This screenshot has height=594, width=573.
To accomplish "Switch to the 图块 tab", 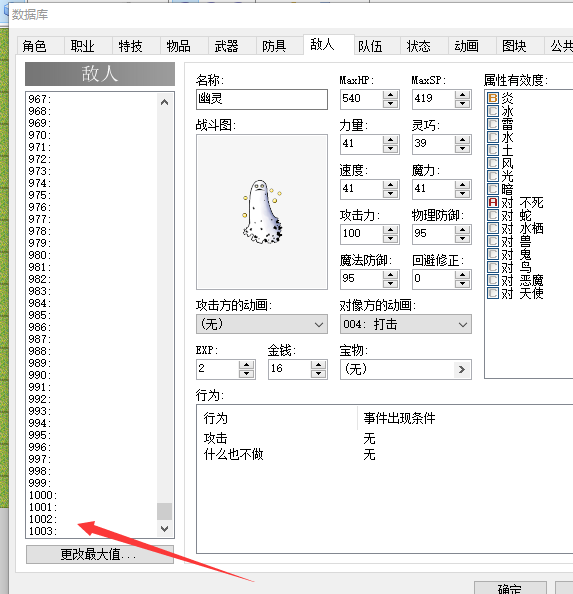I will [520, 46].
